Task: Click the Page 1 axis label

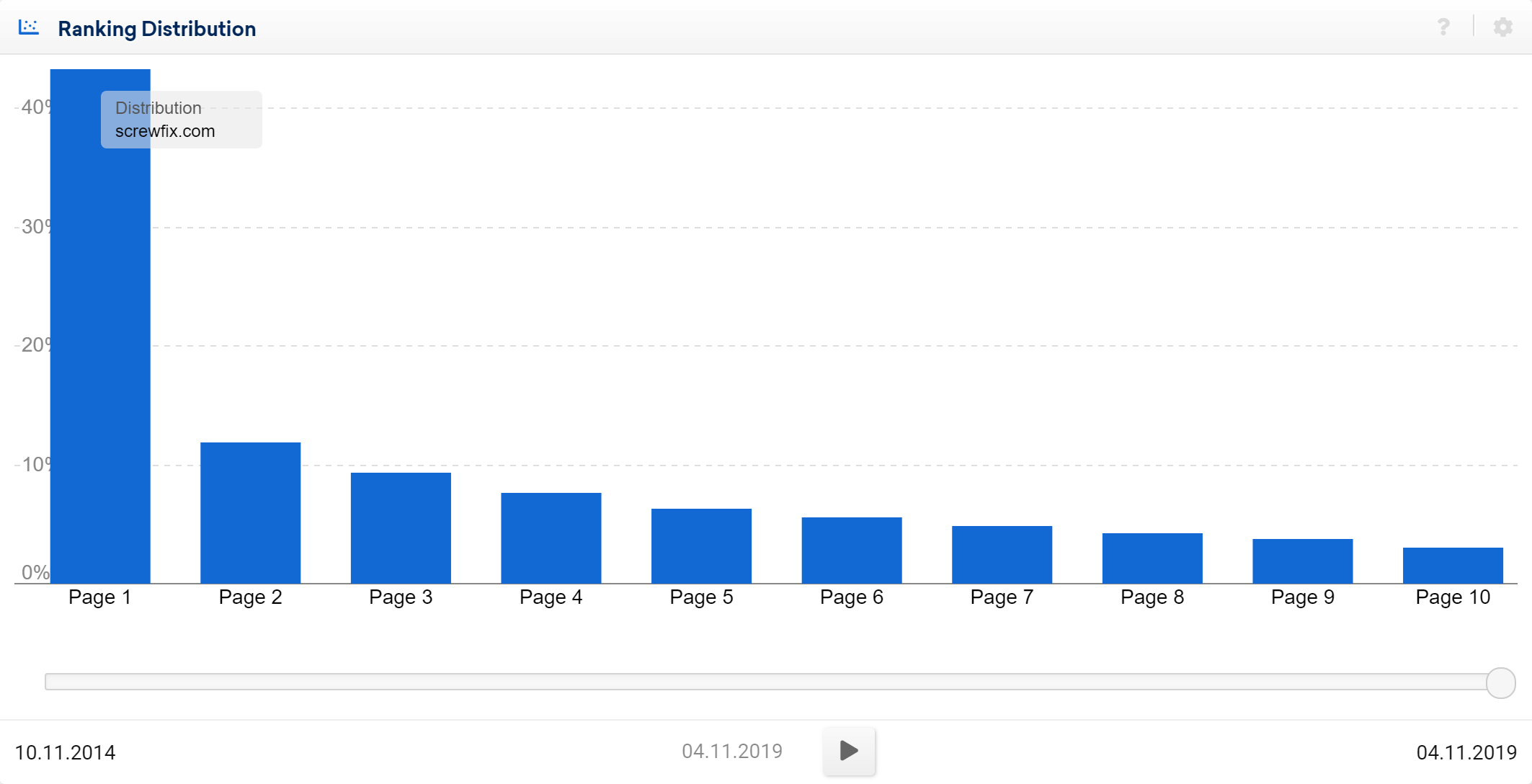Action: [100, 597]
